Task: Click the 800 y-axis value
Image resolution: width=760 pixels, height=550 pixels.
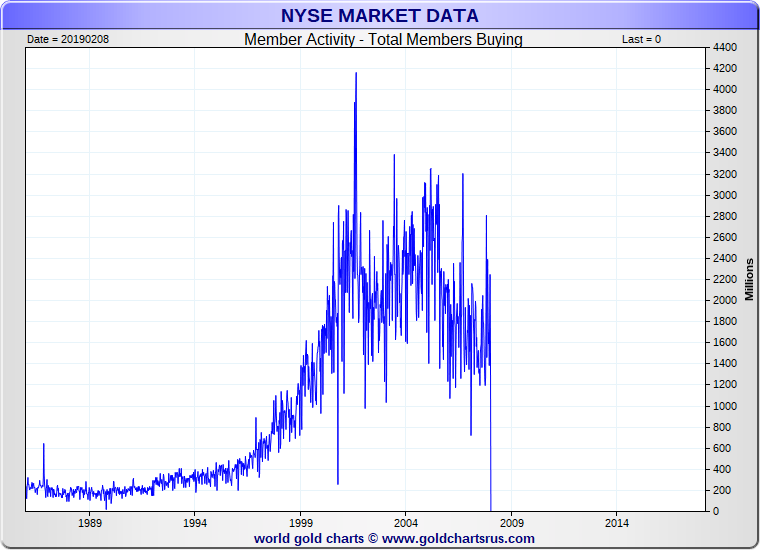Action: 722,427
